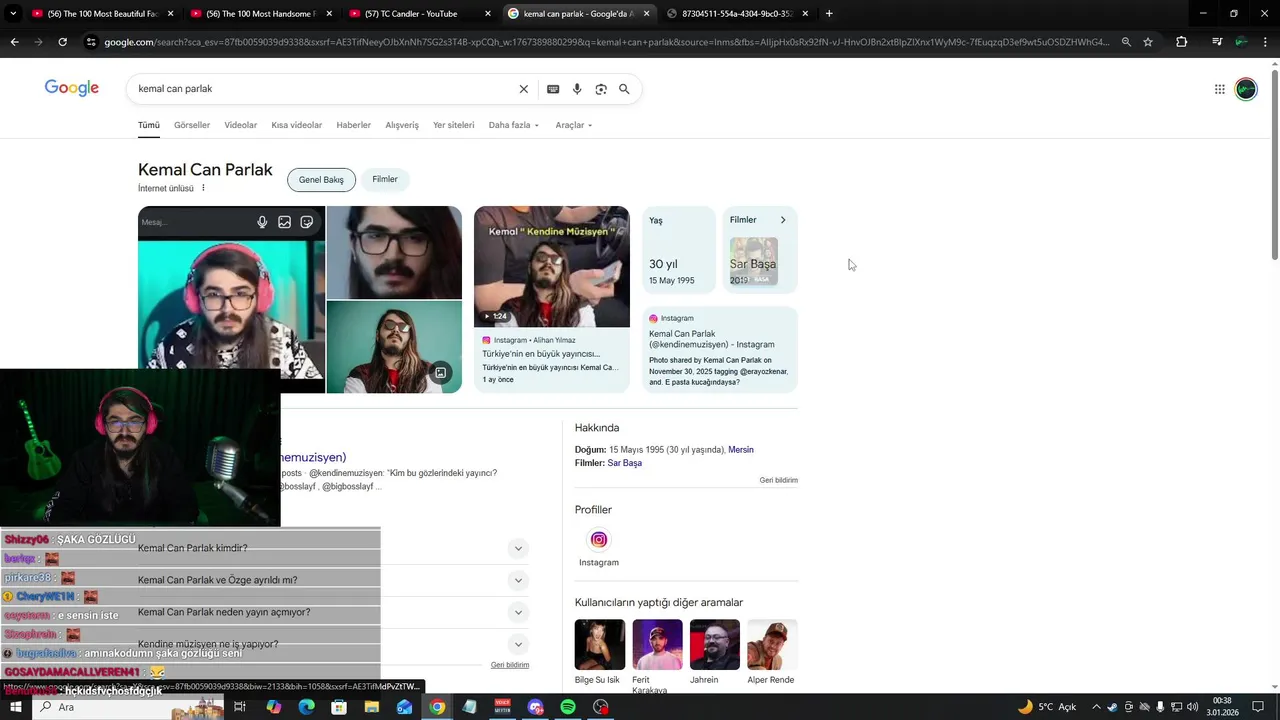Open Windows notification center icon
1280x720 pixels.
pos(1258,707)
